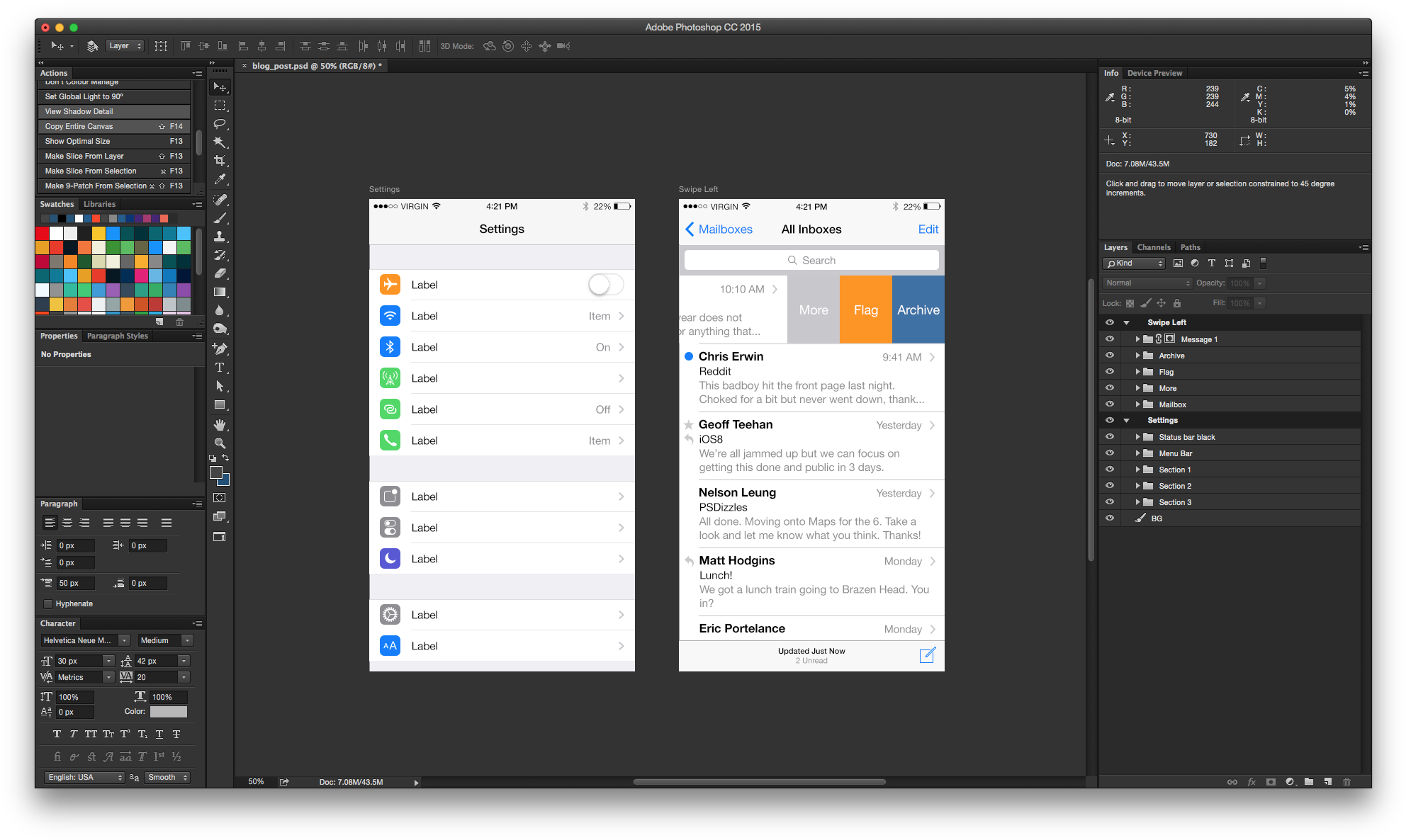Select the Move tool in the toolbox
This screenshot has width=1406, height=840.
[x=220, y=87]
